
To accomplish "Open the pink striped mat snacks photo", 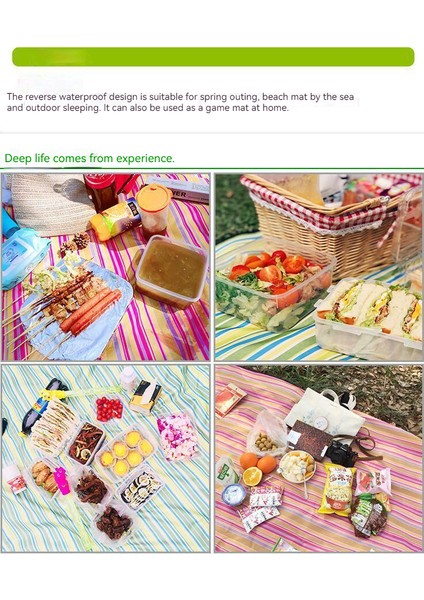I will (x=319, y=458).
